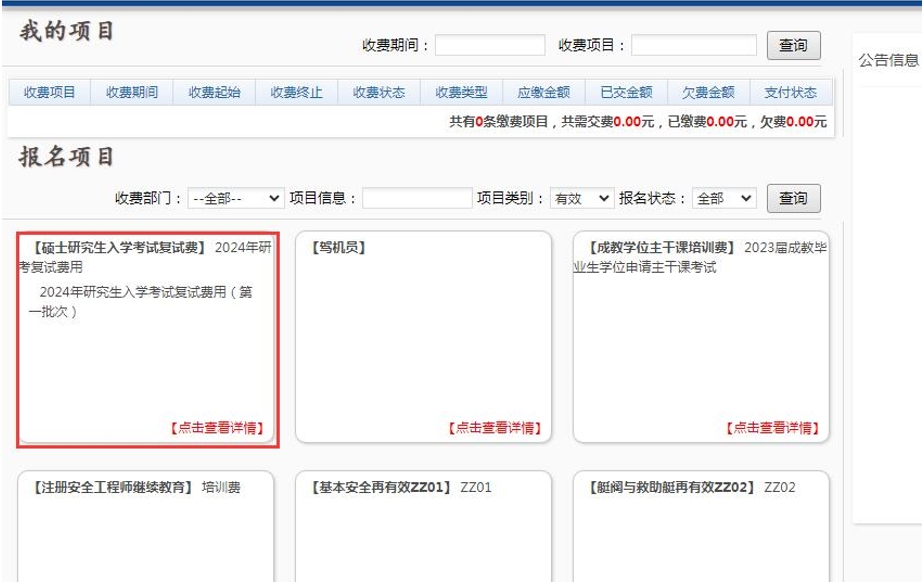Click the 收费终止 column header
Viewport: 923px width, 582px height.
(296, 92)
